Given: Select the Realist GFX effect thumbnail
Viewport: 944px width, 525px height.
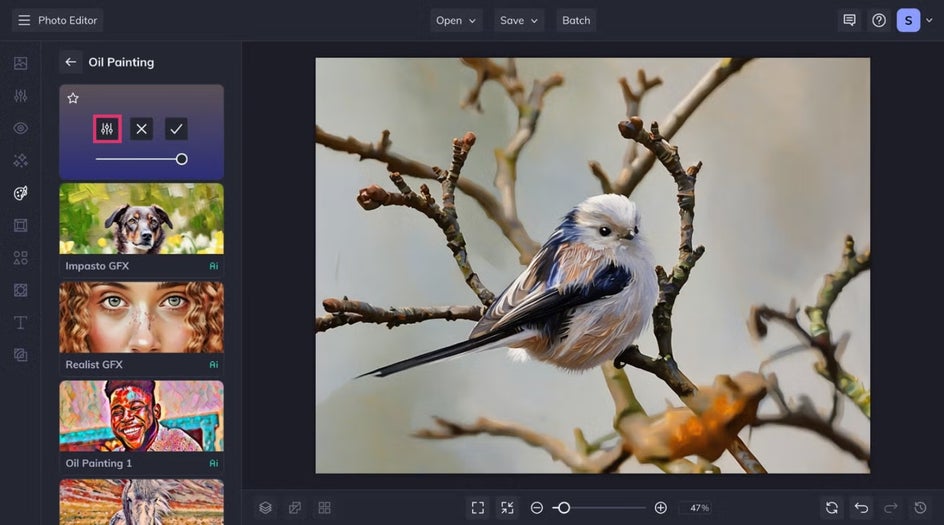Looking at the screenshot, I should tap(141, 317).
